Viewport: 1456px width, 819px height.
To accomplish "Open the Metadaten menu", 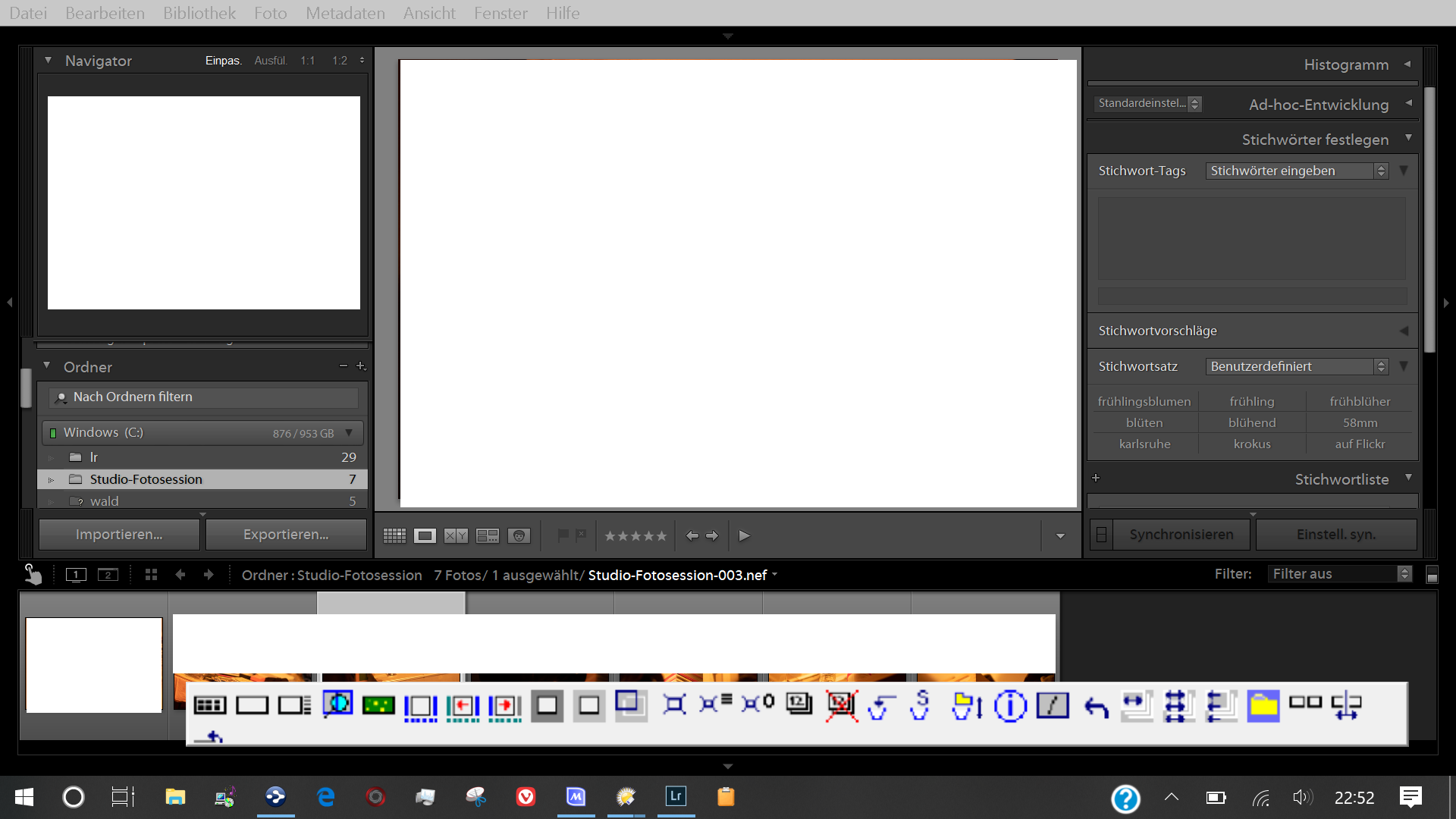I will (345, 13).
